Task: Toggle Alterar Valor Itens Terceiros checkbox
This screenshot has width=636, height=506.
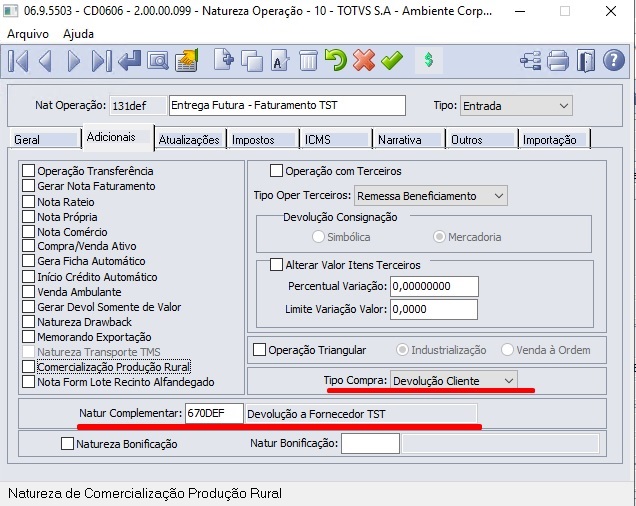Action: 276,265
